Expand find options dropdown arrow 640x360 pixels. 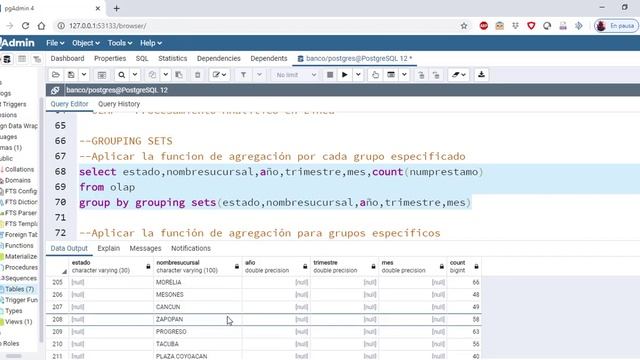click(x=135, y=75)
